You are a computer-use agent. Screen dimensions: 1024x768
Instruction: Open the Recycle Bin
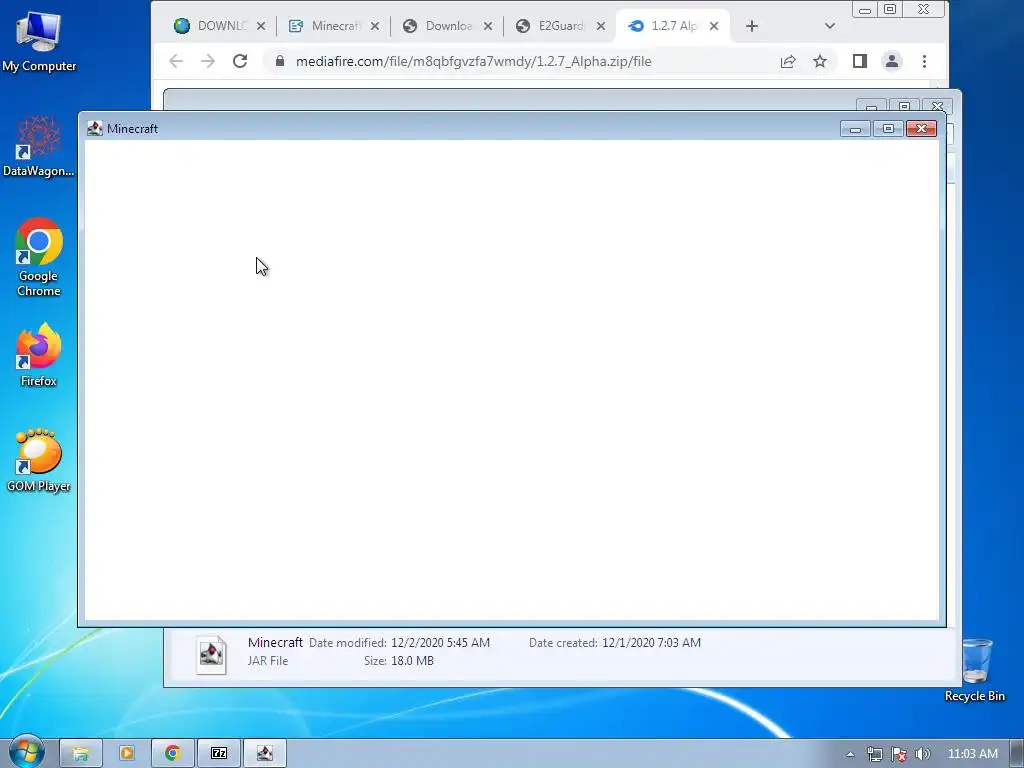coord(975,670)
